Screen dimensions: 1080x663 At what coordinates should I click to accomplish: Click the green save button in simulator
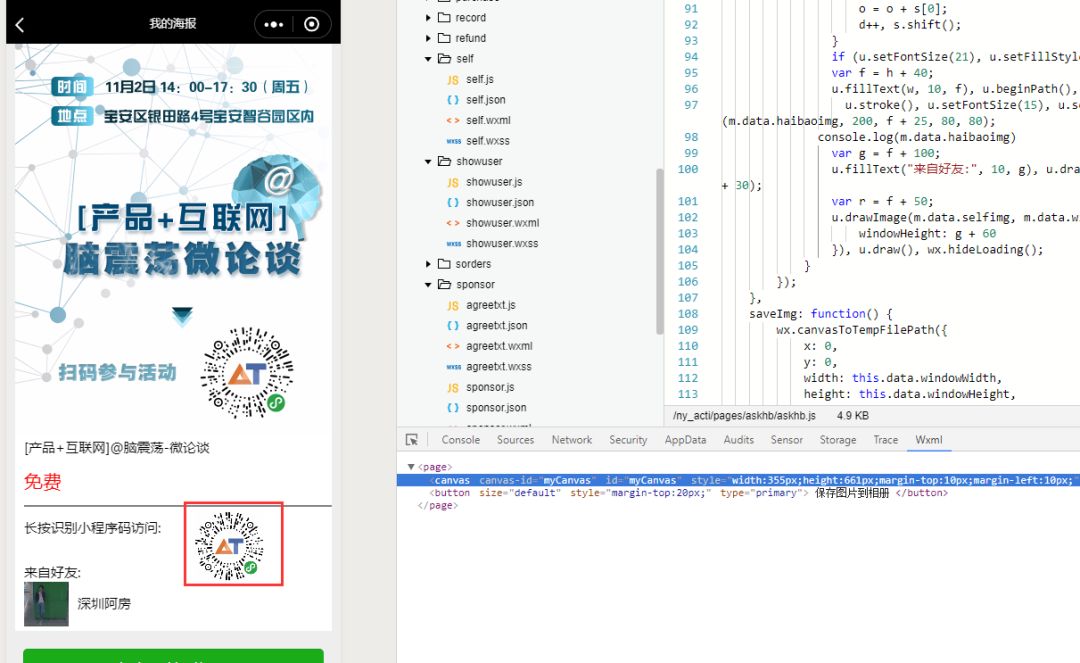click(173, 655)
